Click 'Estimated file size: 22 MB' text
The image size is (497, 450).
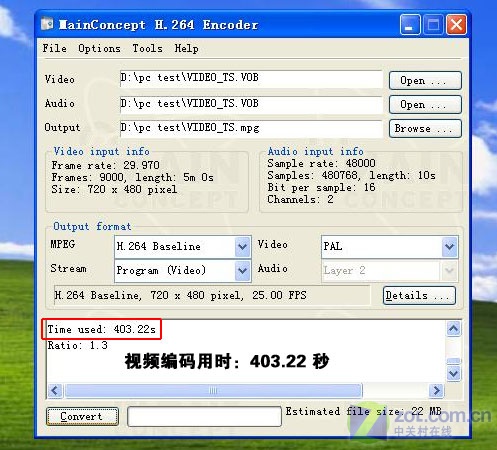click(x=364, y=411)
